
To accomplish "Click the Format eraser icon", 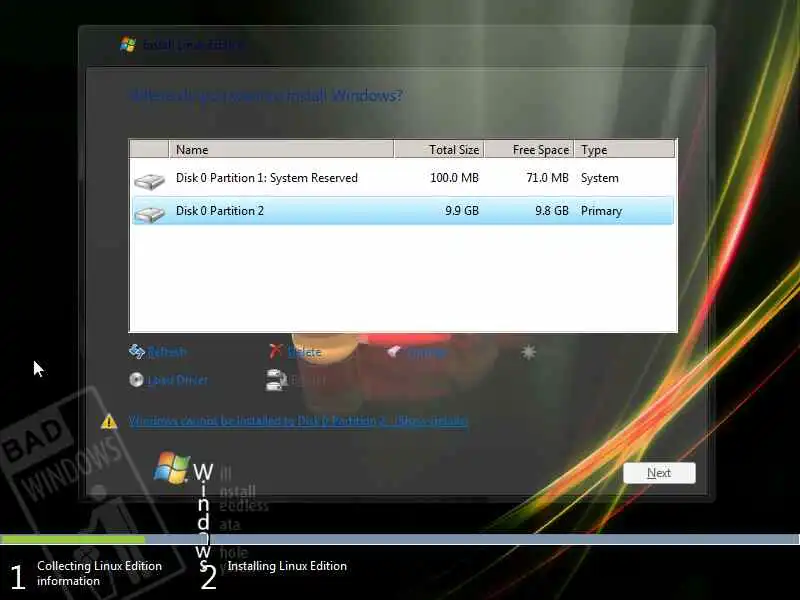I will tap(394, 352).
